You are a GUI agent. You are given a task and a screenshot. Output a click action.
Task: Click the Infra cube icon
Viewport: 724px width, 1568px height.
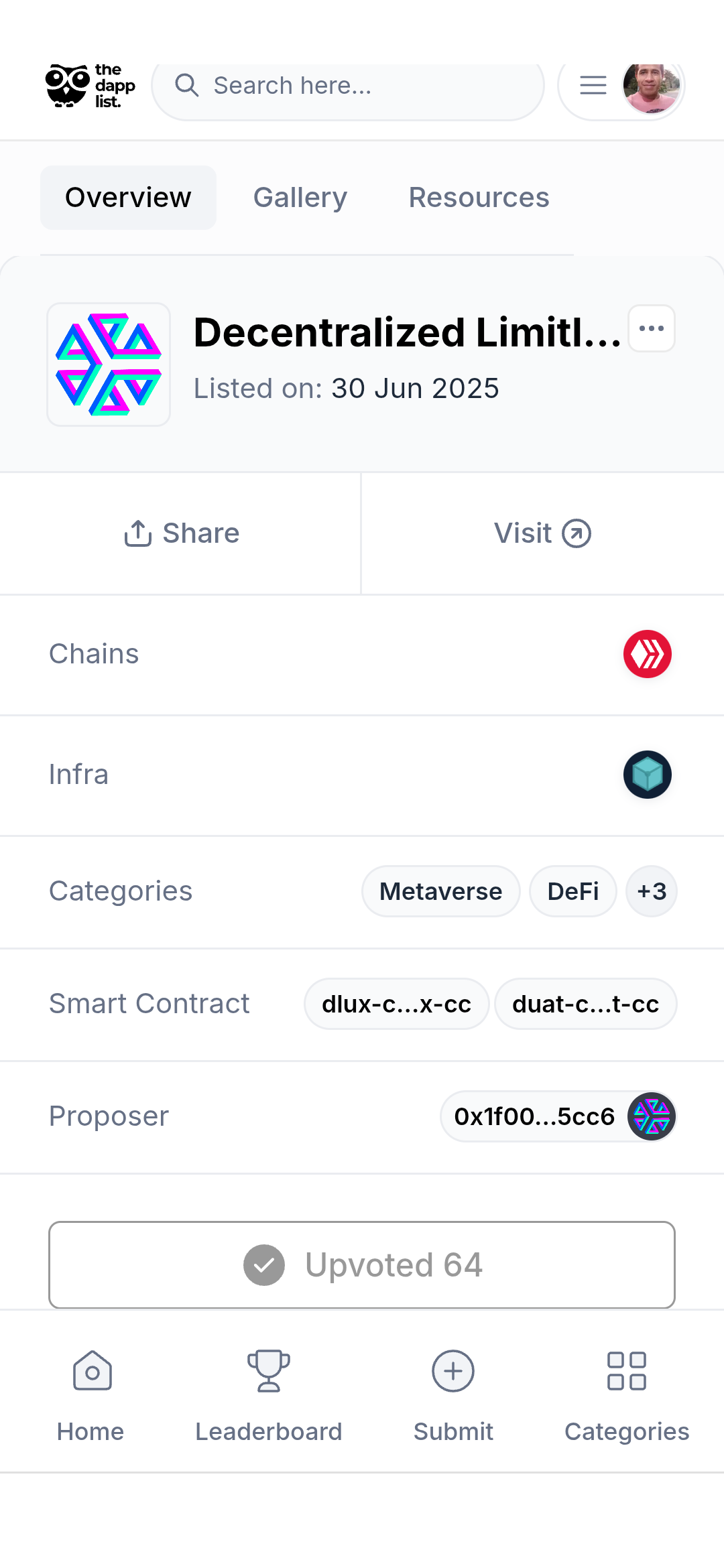648,775
